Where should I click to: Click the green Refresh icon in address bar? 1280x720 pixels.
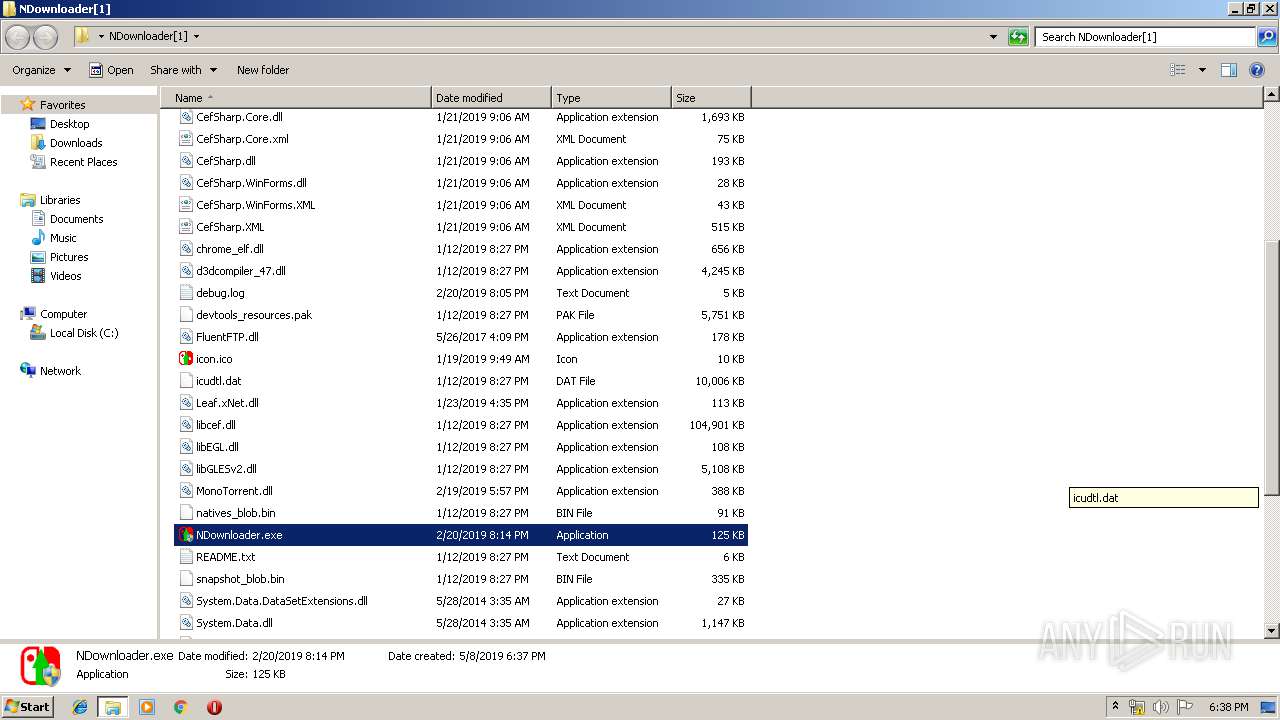[x=1018, y=37]
